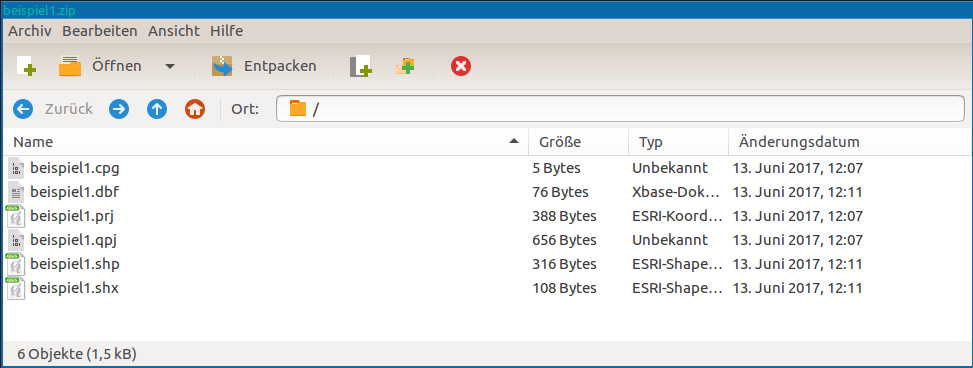This screenshot has width=973, height=368.
Task: Go to the archive home folder
Action: pyautogui.click(x=195, y=109)
